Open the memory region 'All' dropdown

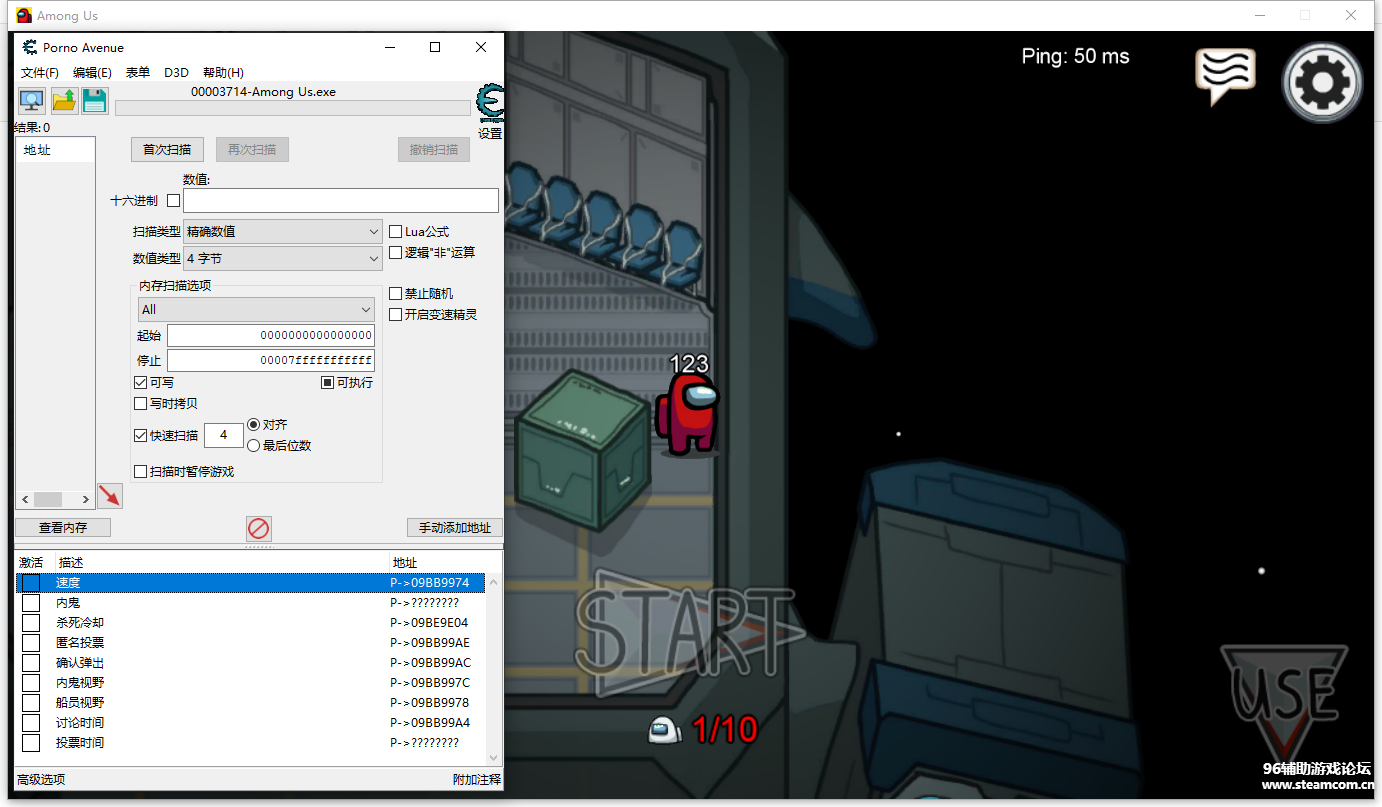255,310
